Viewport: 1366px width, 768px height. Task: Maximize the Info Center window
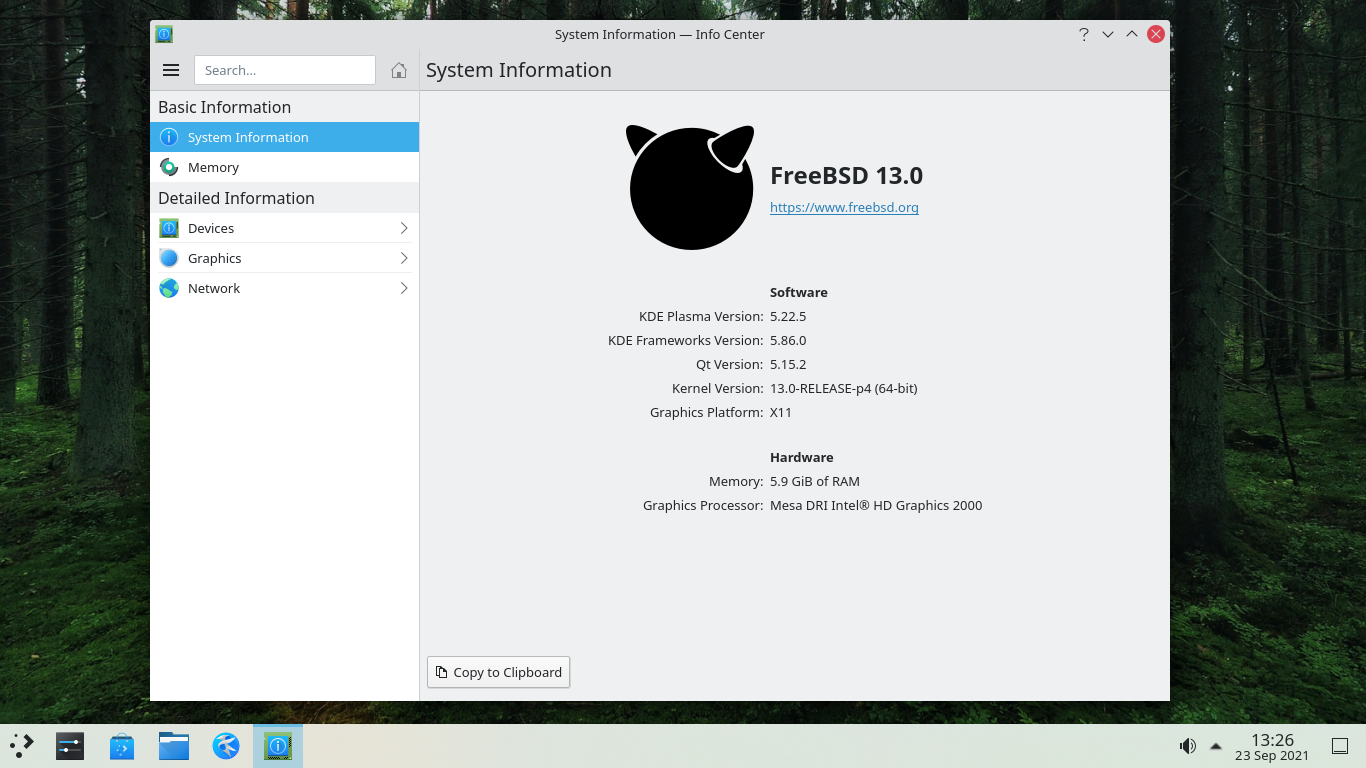(x=1131, y=34)
